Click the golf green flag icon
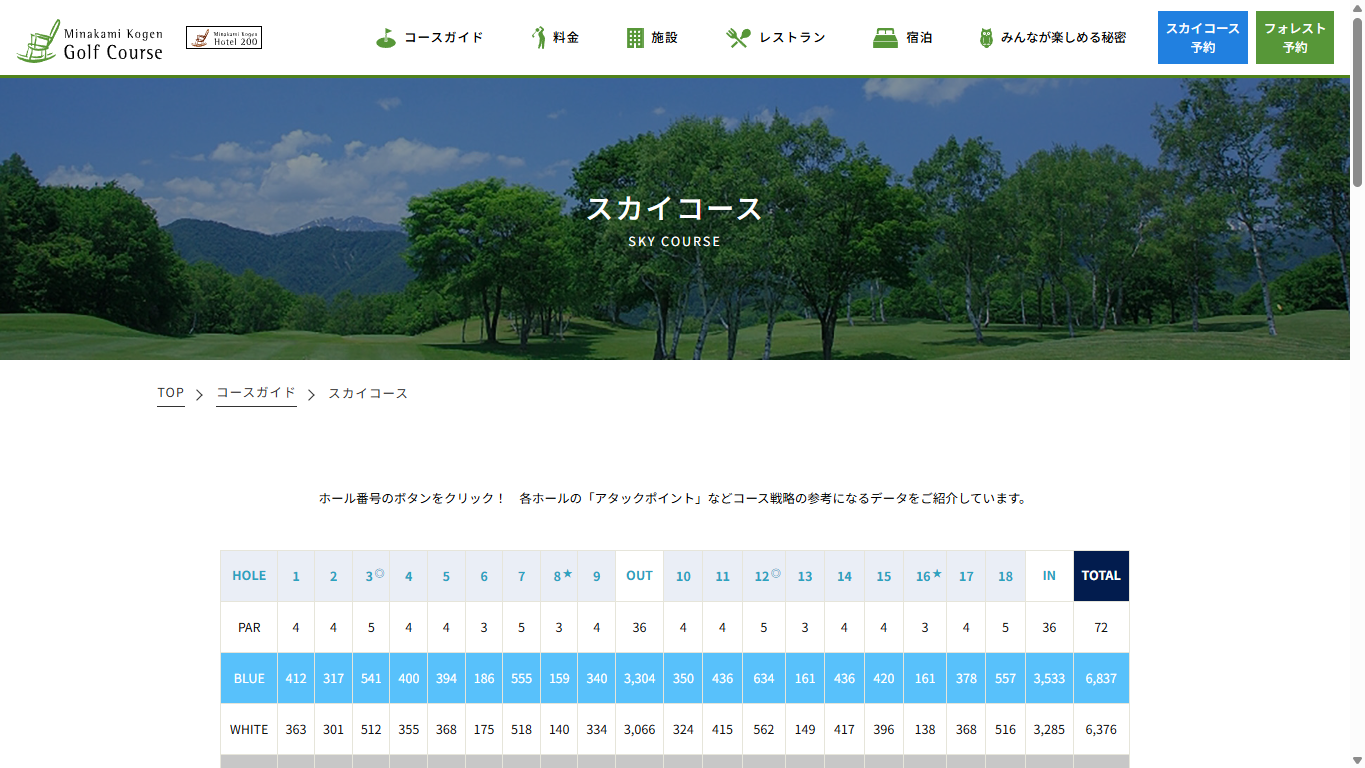This screenshot has height=768, width=1365. click(x=386, y=38)
